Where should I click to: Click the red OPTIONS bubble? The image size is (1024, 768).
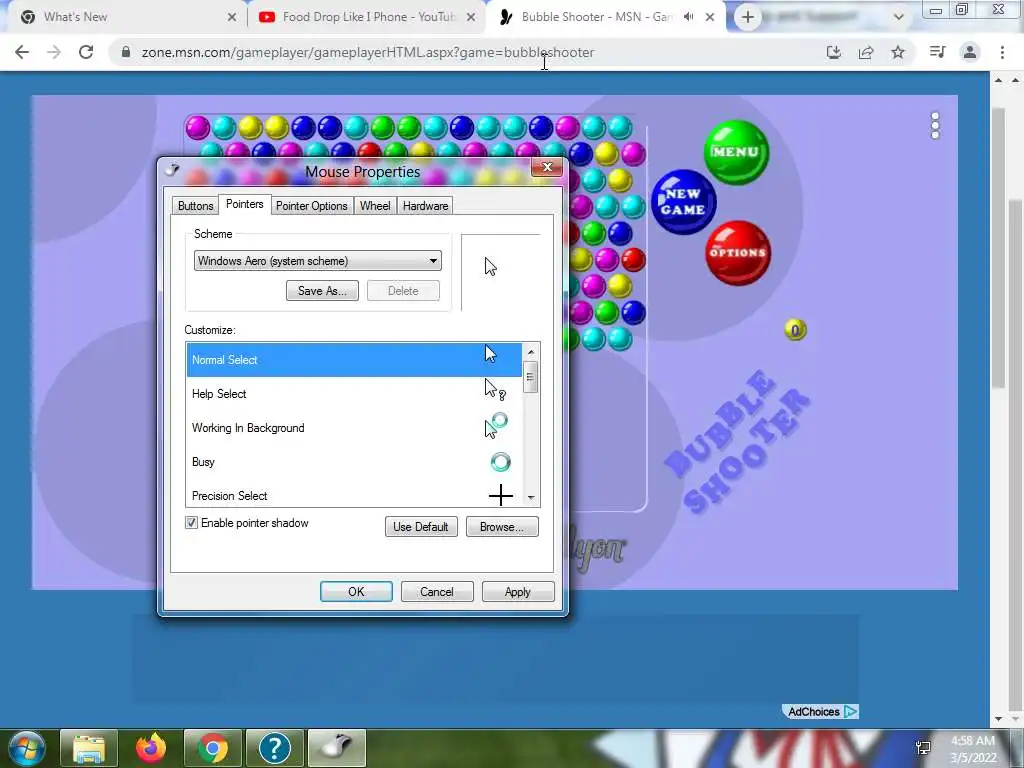pos(738,253)
